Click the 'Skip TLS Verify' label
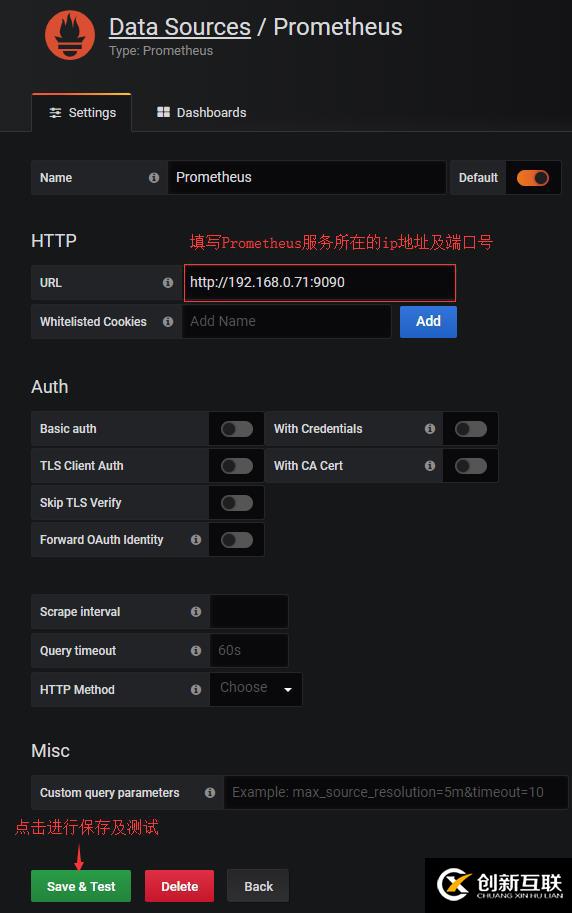 click(x=80, y=502)
